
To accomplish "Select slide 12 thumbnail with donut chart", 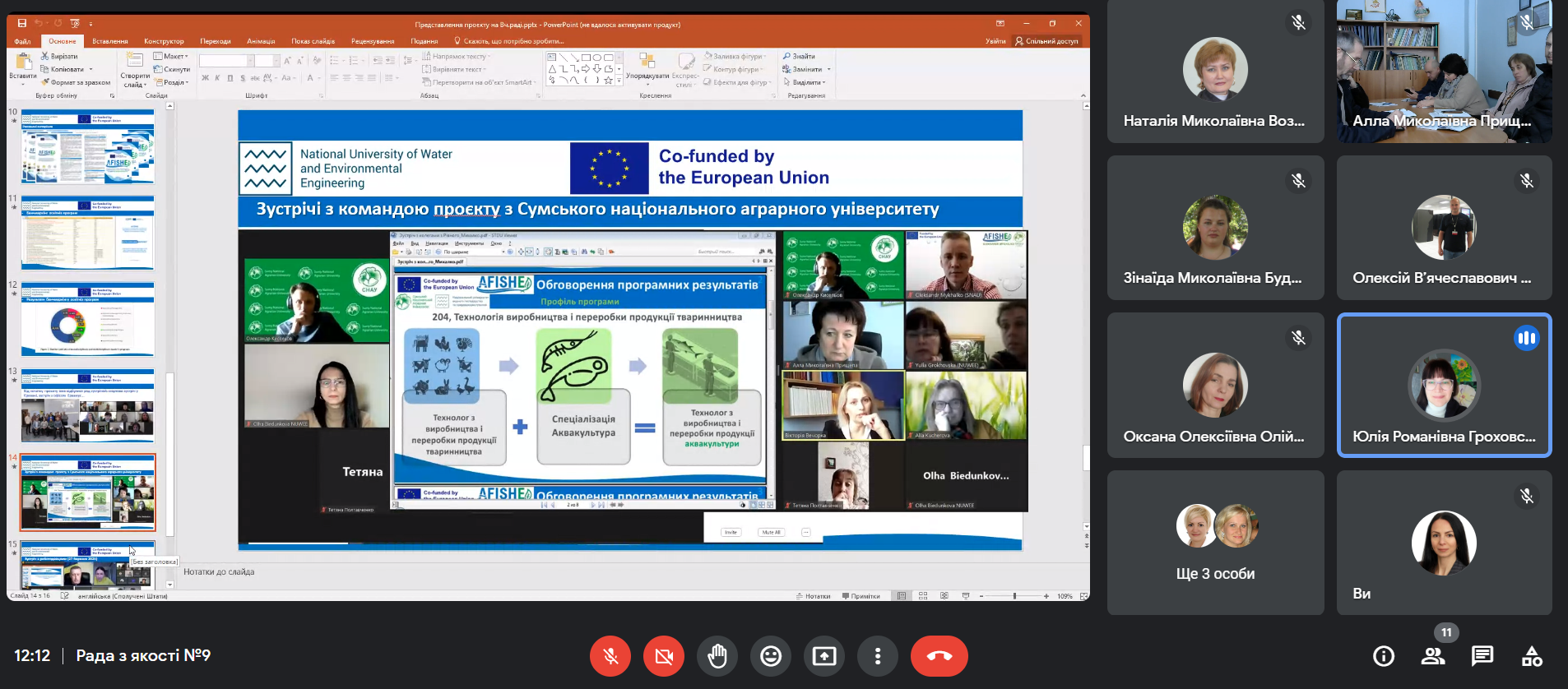I will click(x=87, y=320).
